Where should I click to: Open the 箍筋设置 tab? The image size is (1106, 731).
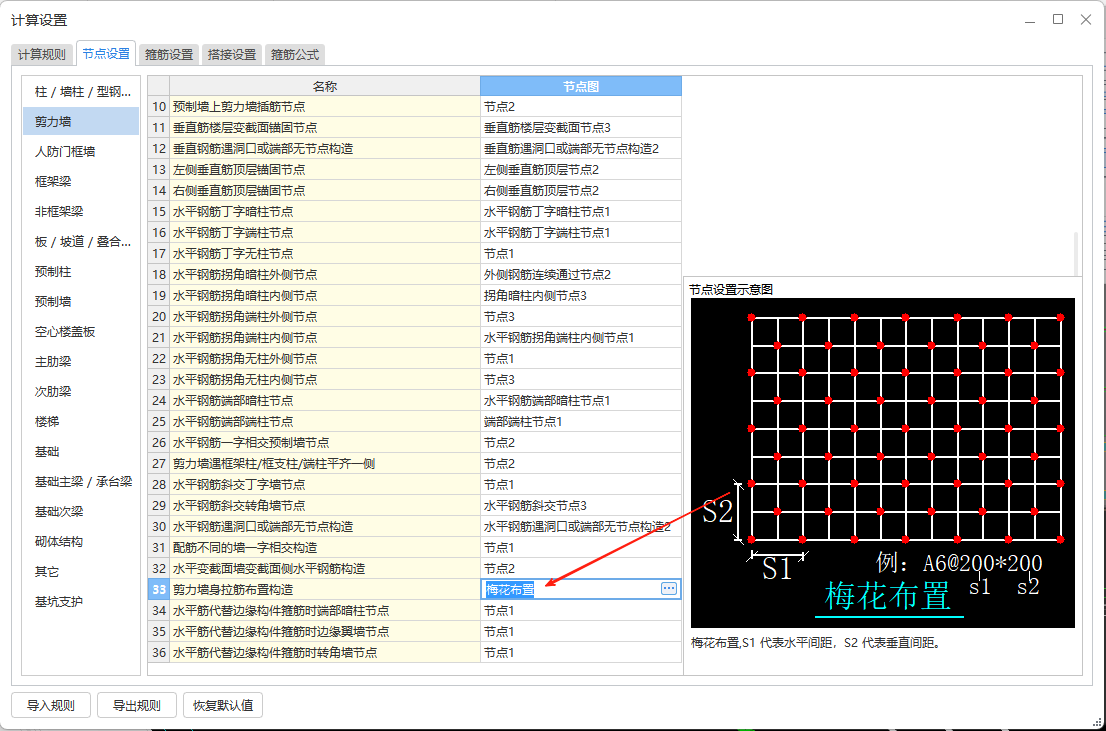tap(169, 54)
